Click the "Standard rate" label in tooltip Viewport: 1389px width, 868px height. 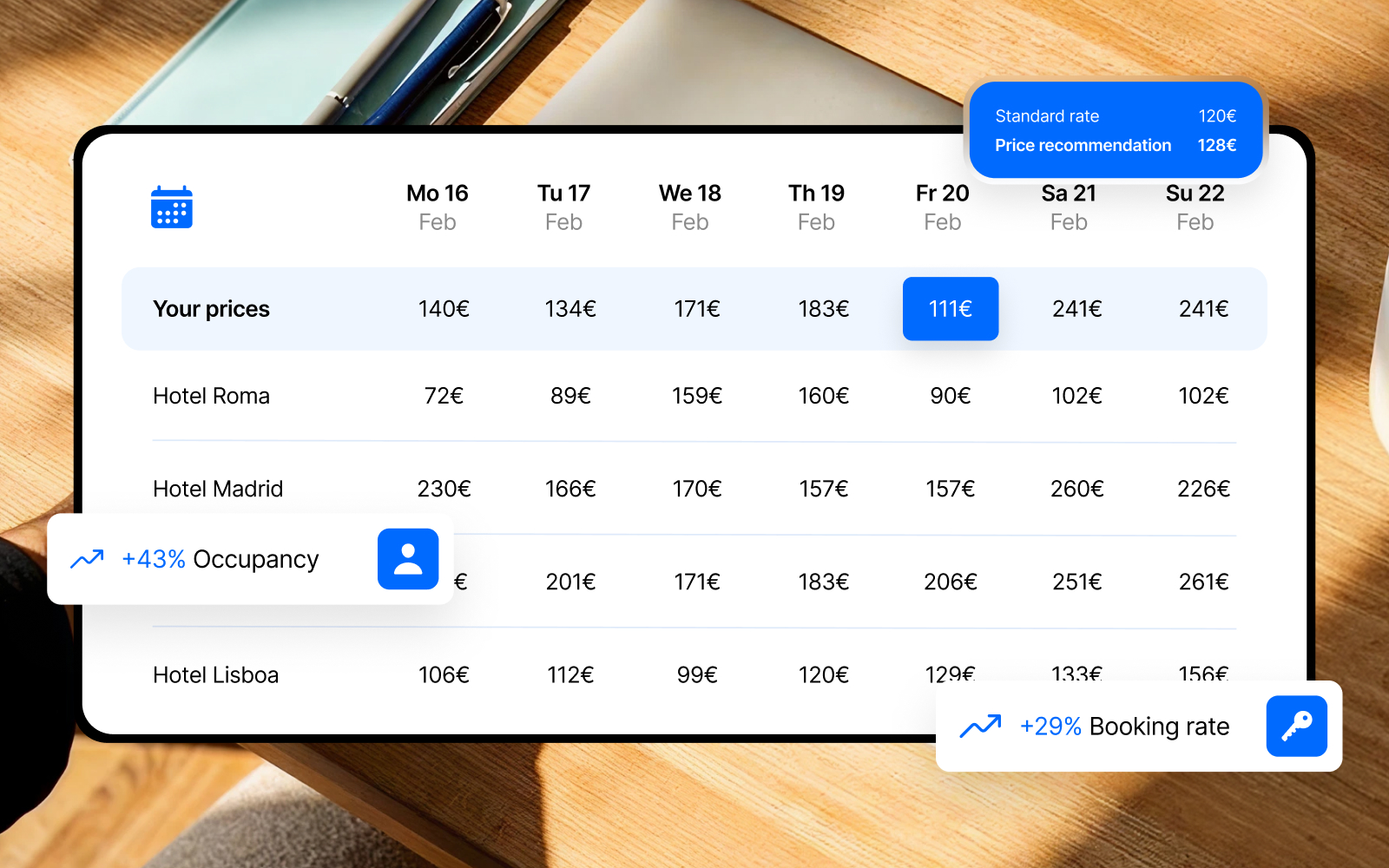point(1047,116)
